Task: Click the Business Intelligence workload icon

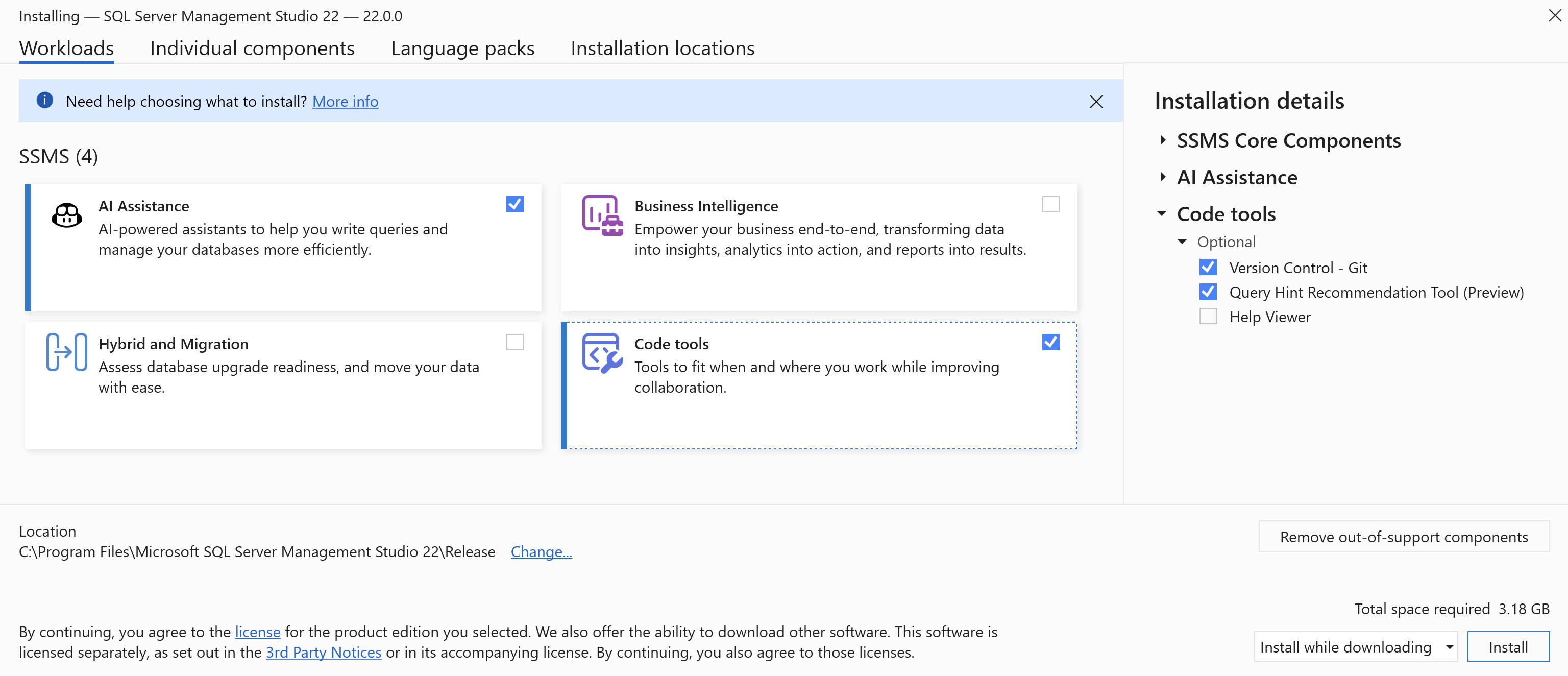Action: click(601, 215)
